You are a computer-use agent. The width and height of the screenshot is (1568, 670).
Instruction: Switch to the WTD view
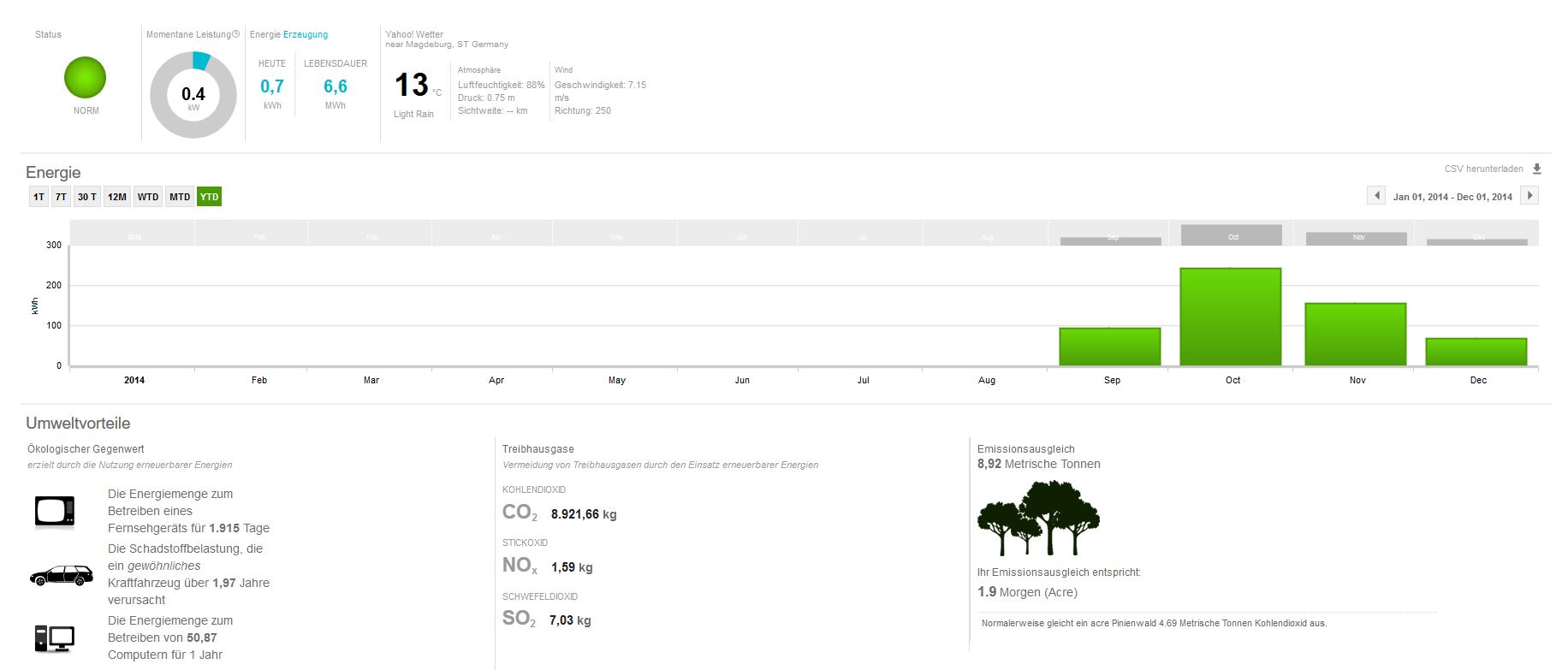[x=148, y=197]
